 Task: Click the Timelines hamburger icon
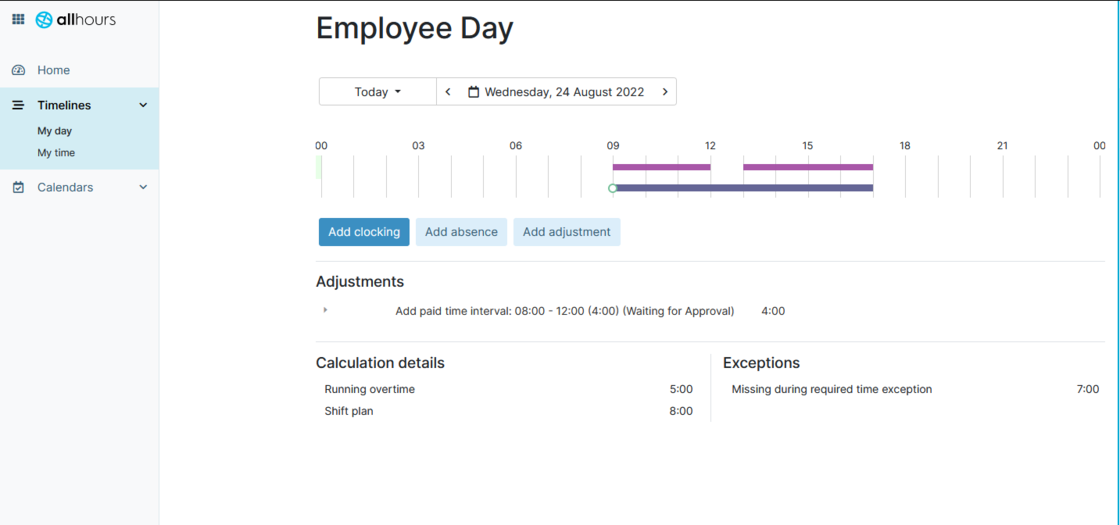point(18,105)
